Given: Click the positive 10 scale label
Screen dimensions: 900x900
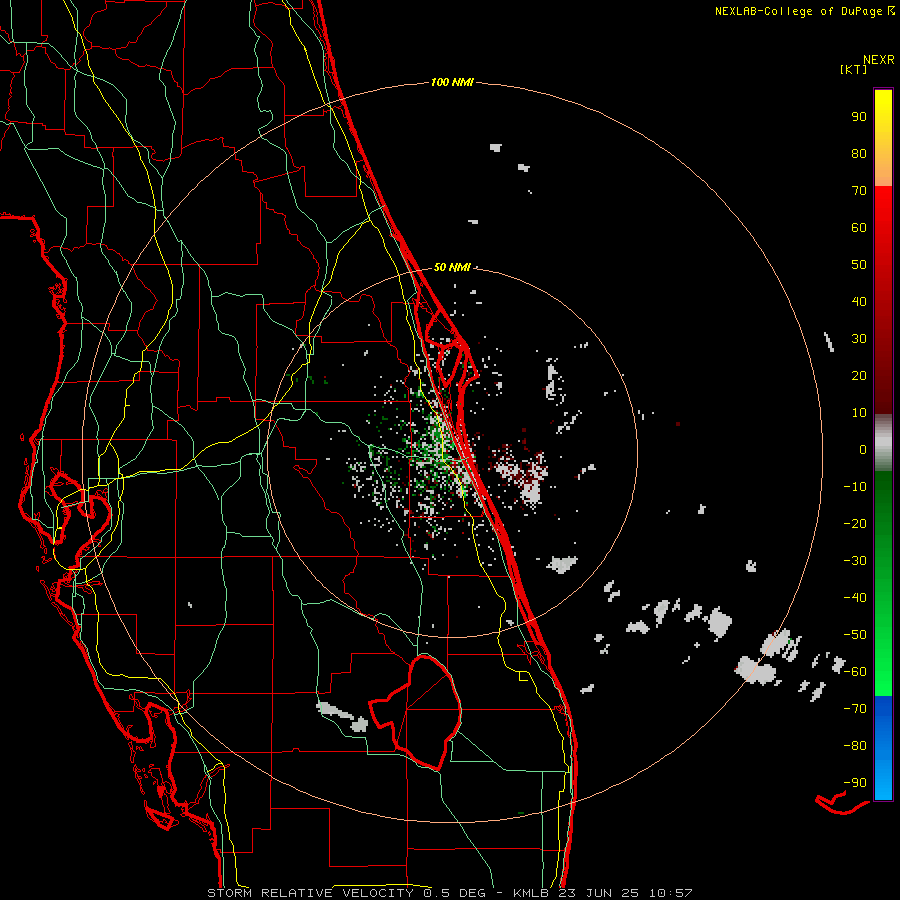Looking at the screenshot, I should (x=859, y=413).
